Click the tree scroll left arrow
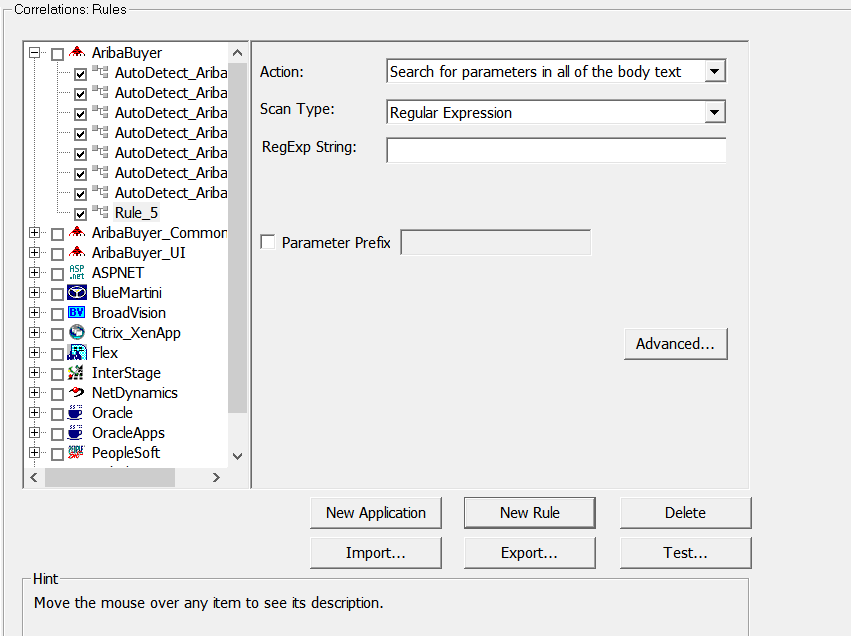 [x=34, y=478]
